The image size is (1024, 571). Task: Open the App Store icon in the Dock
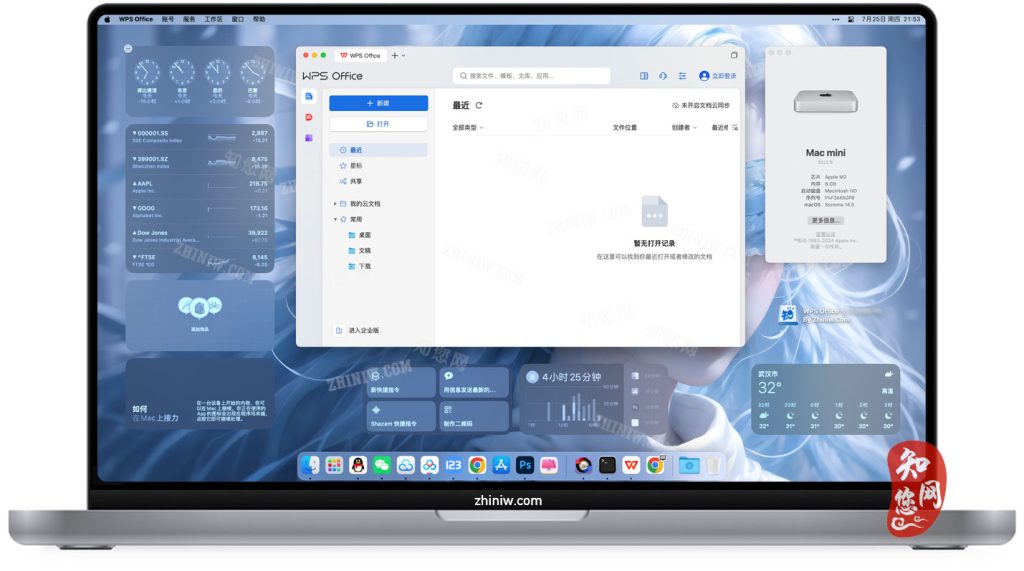[x=501, y=465]
